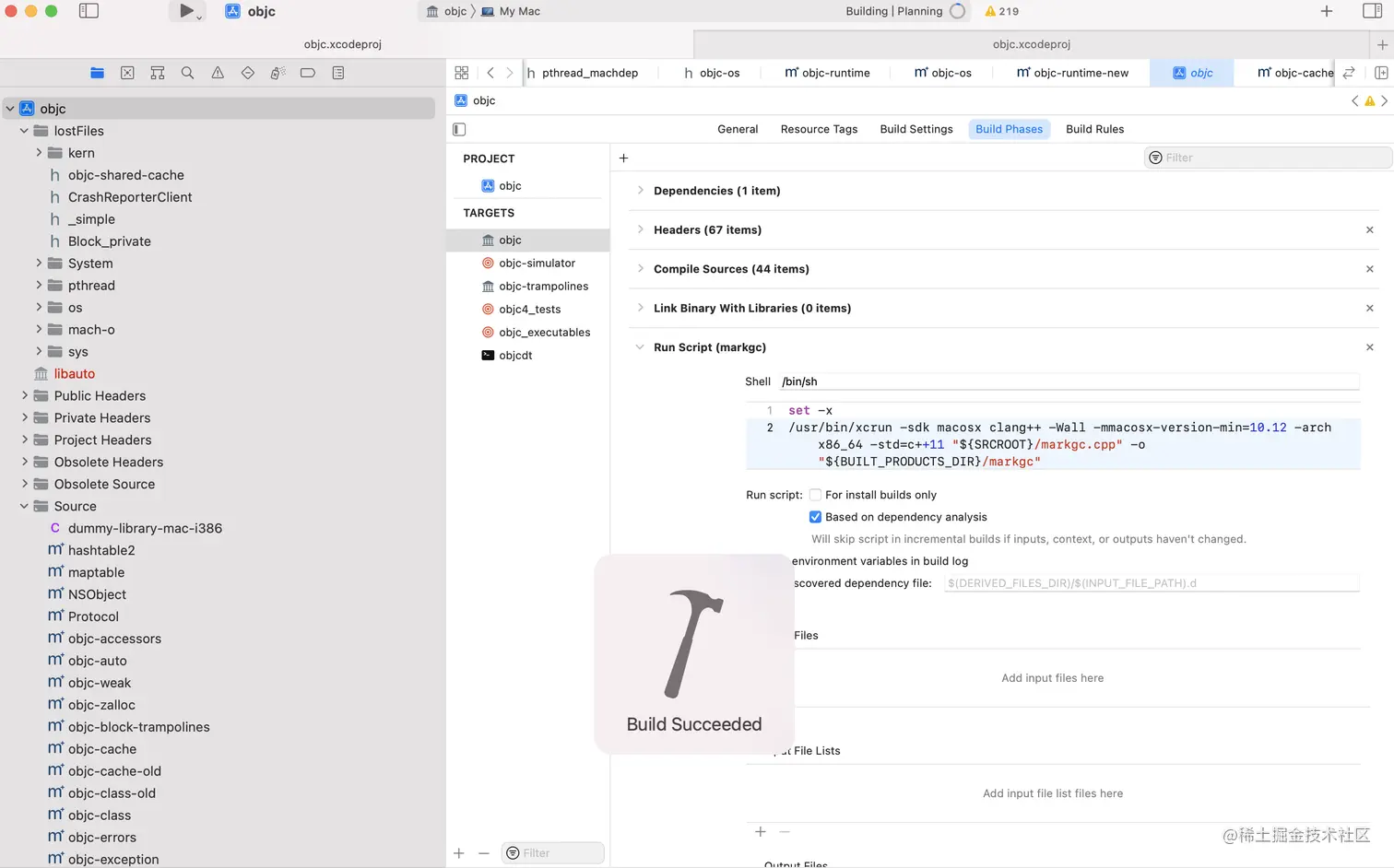Open the Issue navigator warning triangle
Screen dimensions: 1394x868
tap(218, 73)
